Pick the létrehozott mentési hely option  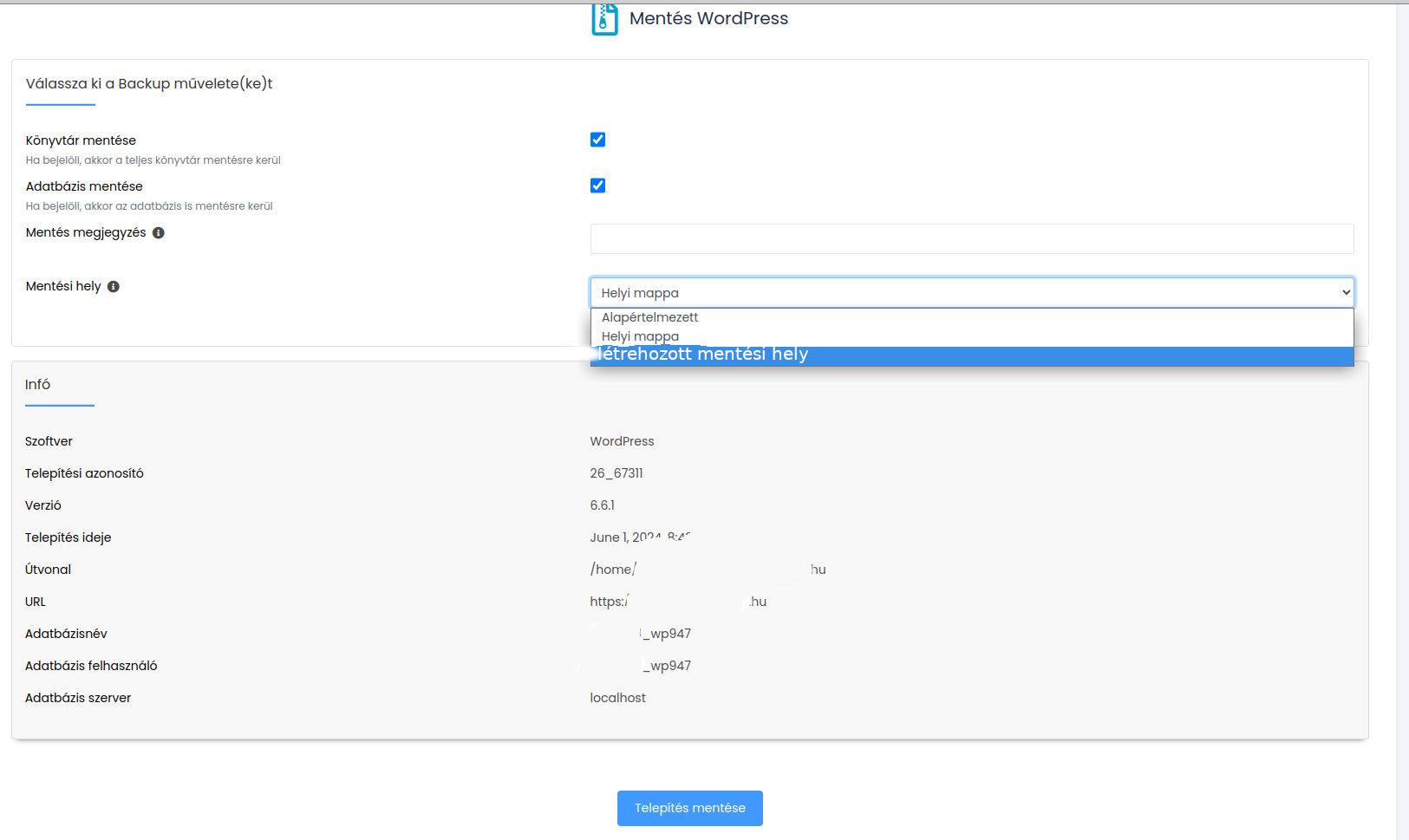click(x=972, y=355)
